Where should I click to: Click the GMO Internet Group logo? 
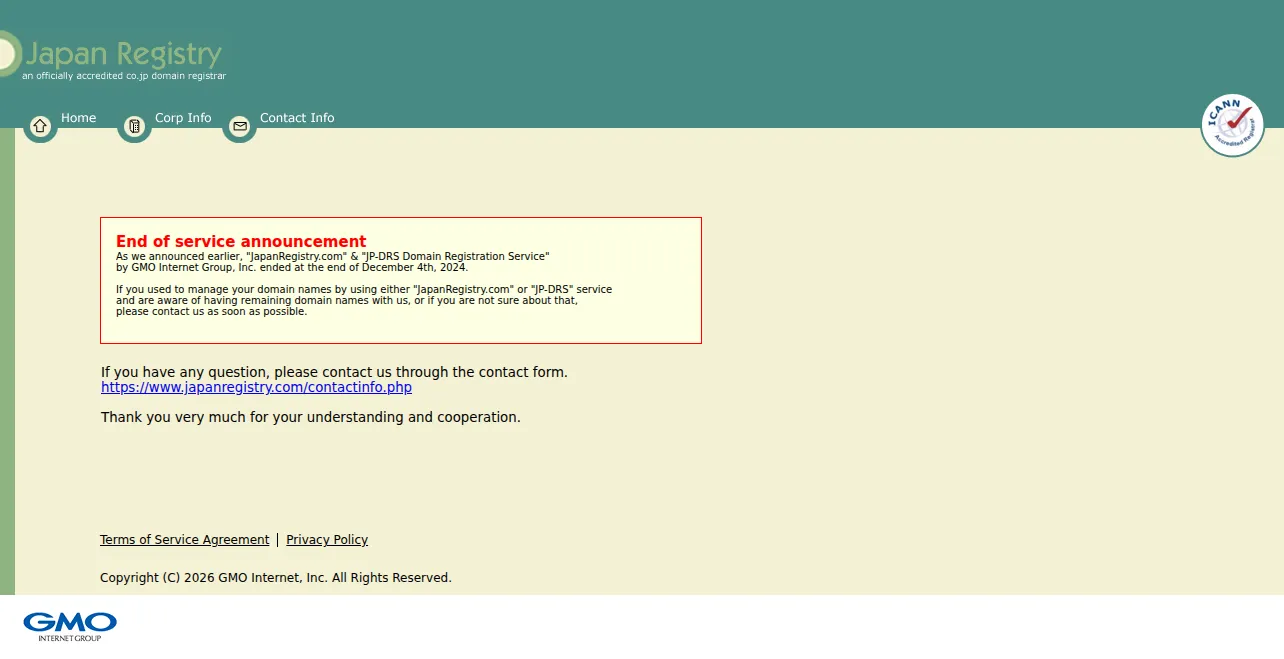(x=70, y=626)
